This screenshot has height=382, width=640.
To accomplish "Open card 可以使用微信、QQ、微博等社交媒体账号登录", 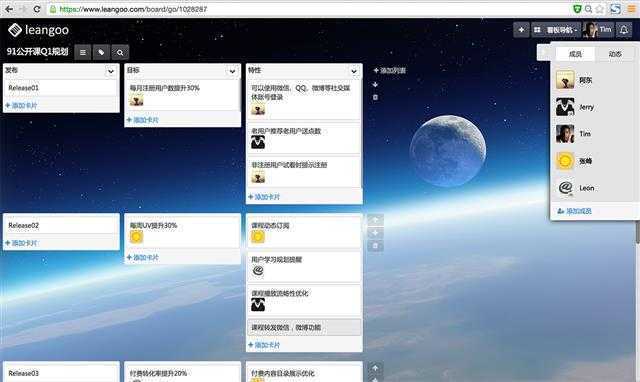I will tap(304, 100).
